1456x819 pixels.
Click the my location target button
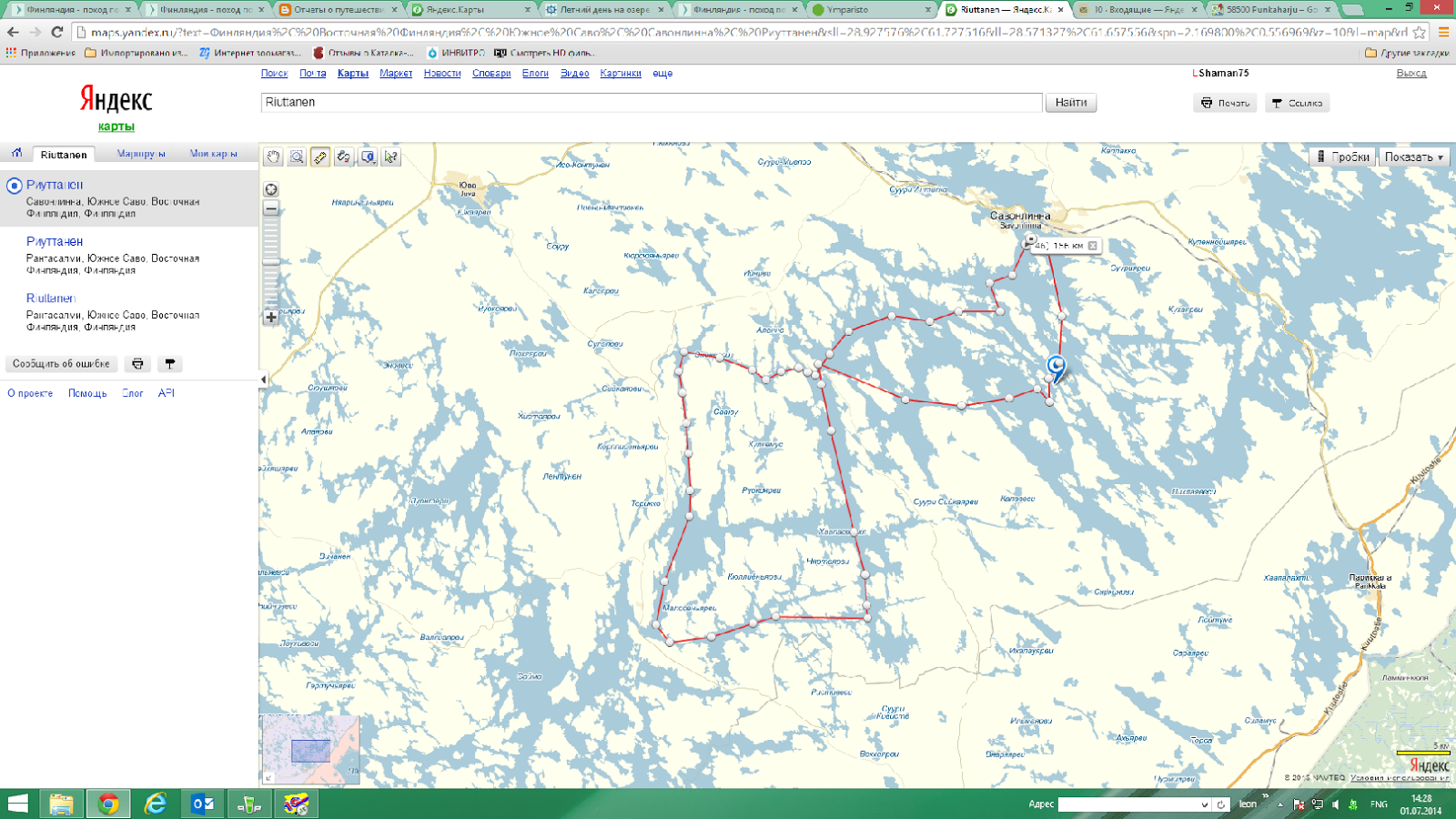pyautogui.click(x=271, y=189)
